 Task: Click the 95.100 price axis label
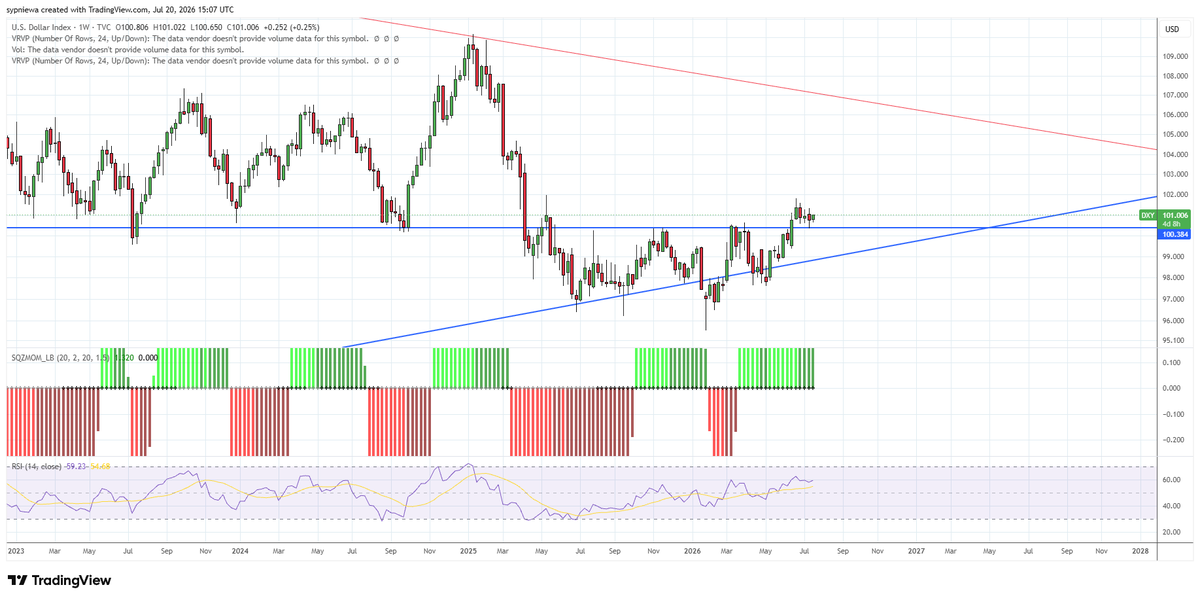coord(1173,341)
